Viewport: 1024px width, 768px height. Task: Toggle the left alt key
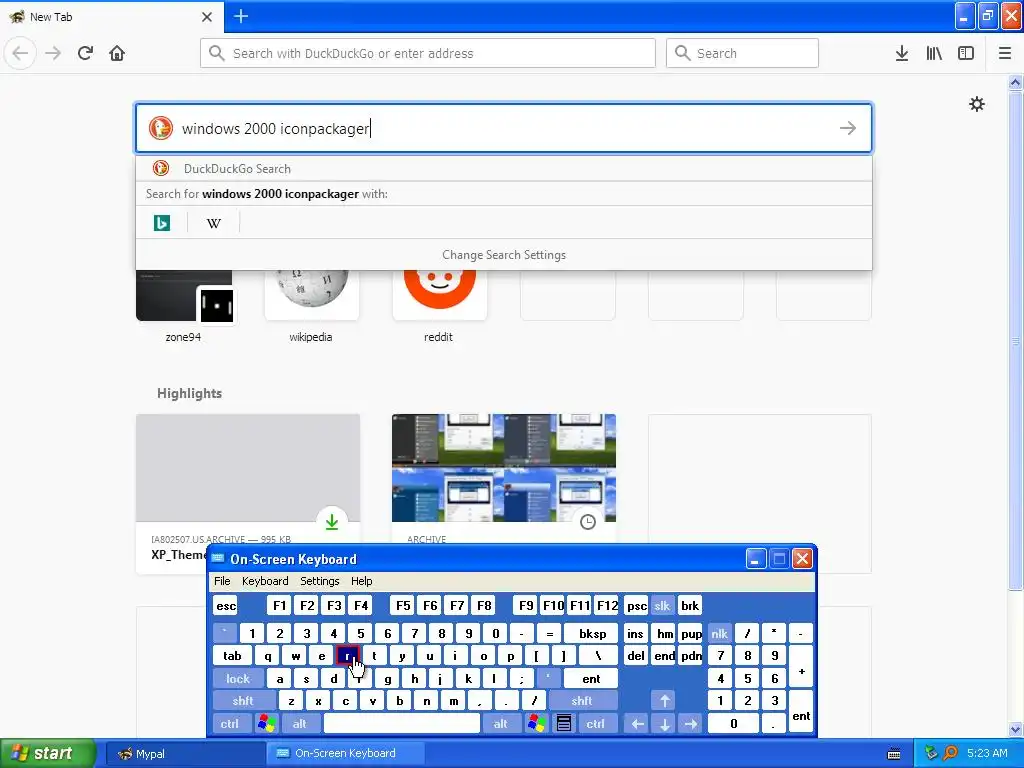300,724
